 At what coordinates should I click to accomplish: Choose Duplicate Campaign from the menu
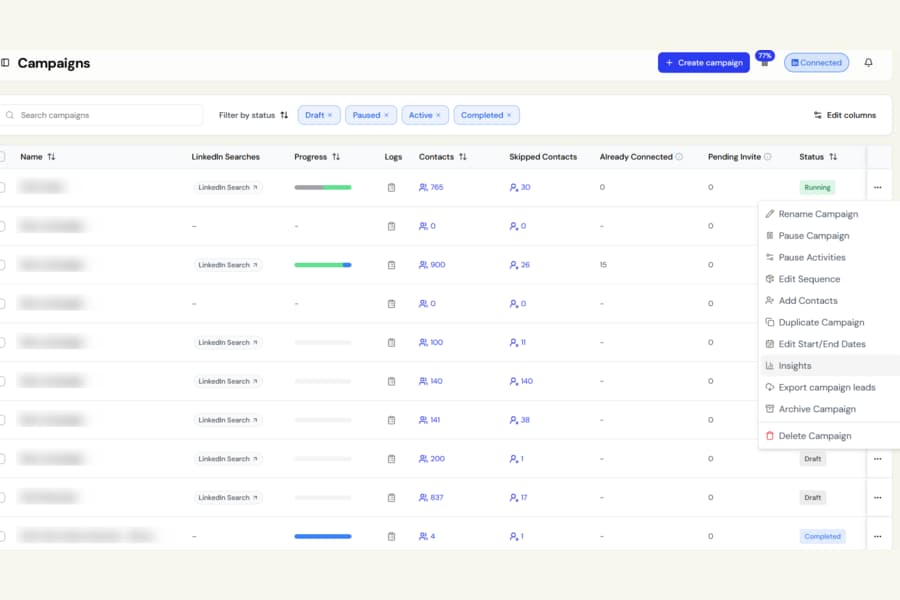point(829,322)
